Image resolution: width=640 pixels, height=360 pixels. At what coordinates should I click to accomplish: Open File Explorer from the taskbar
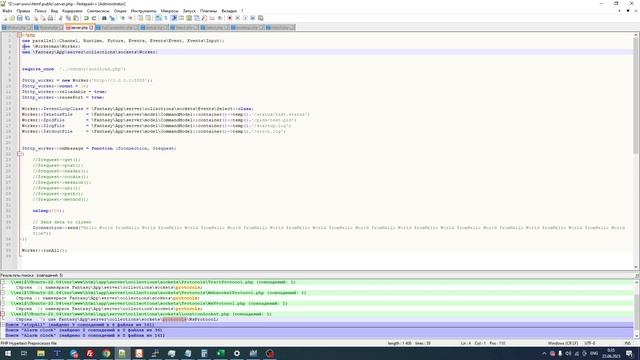click(x=40, y=353)
